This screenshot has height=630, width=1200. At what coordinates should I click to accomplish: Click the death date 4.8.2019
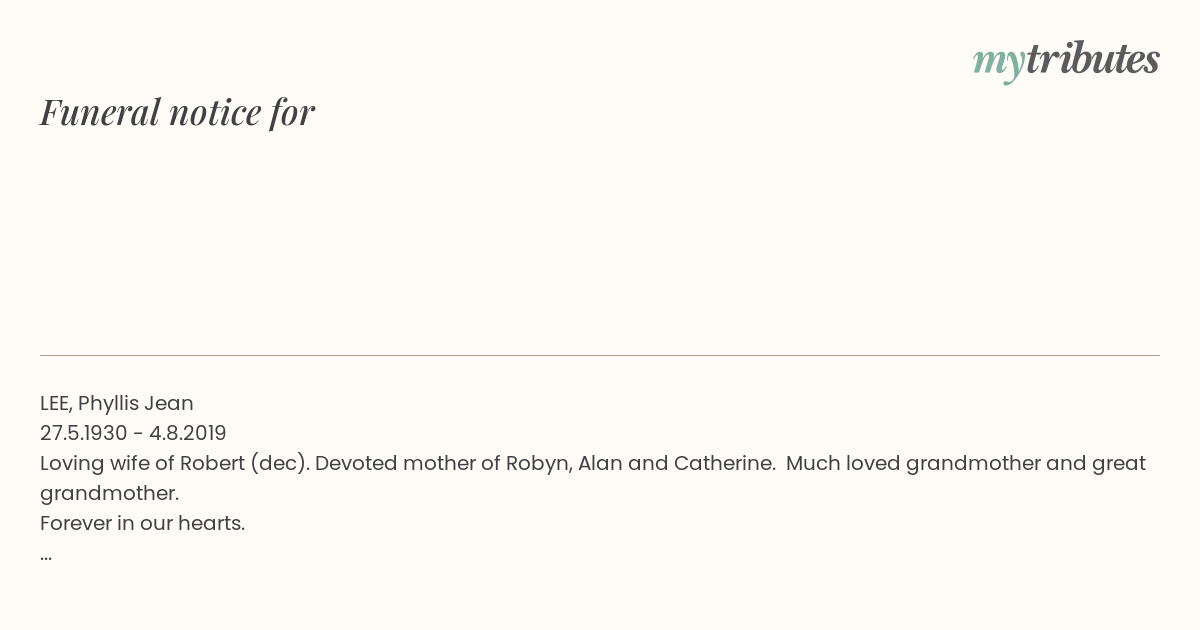point(188,433)
